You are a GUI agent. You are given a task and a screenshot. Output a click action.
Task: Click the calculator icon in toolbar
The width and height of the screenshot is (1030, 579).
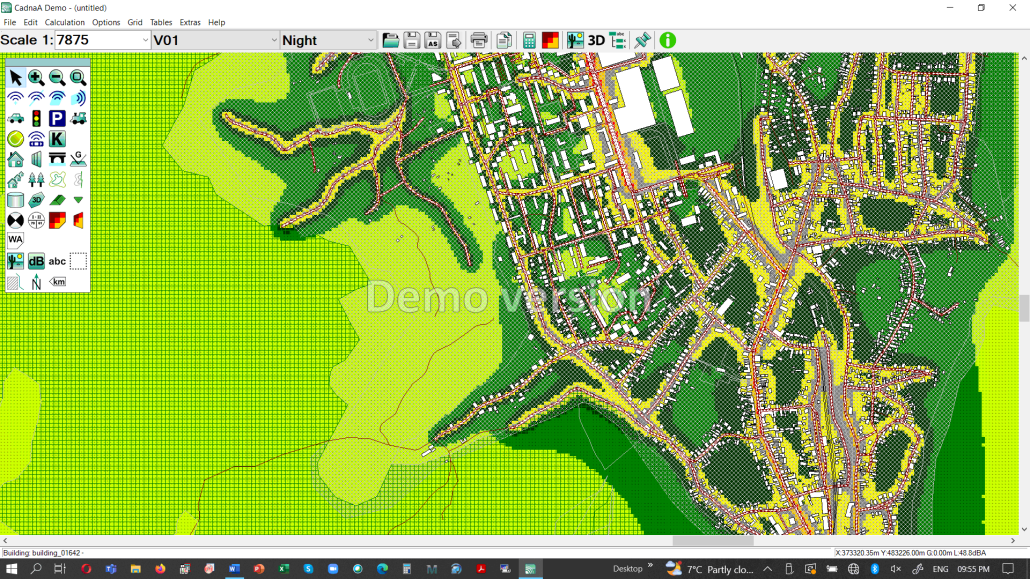pyautogui.click(x=529, y=40)
